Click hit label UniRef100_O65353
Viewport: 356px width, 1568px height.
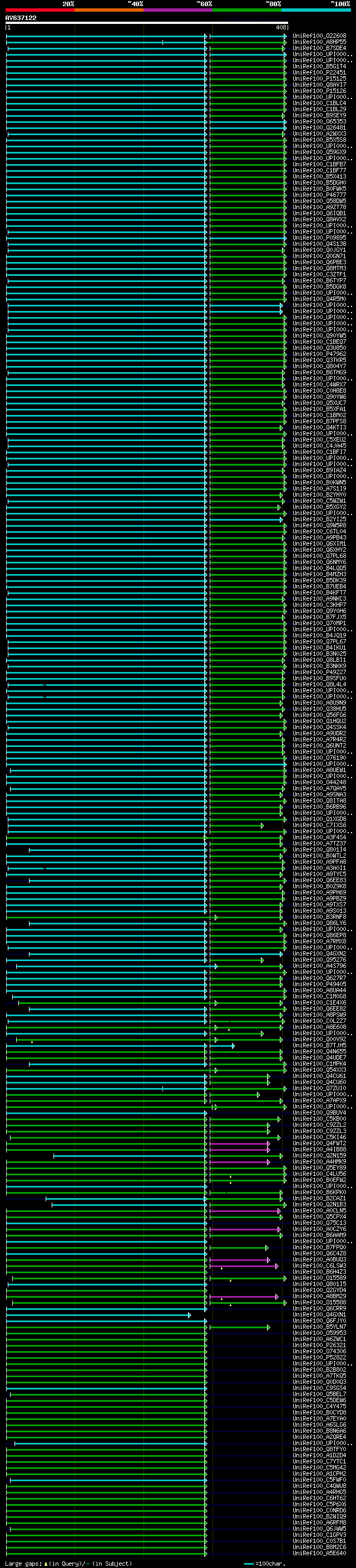click(319, 122)
